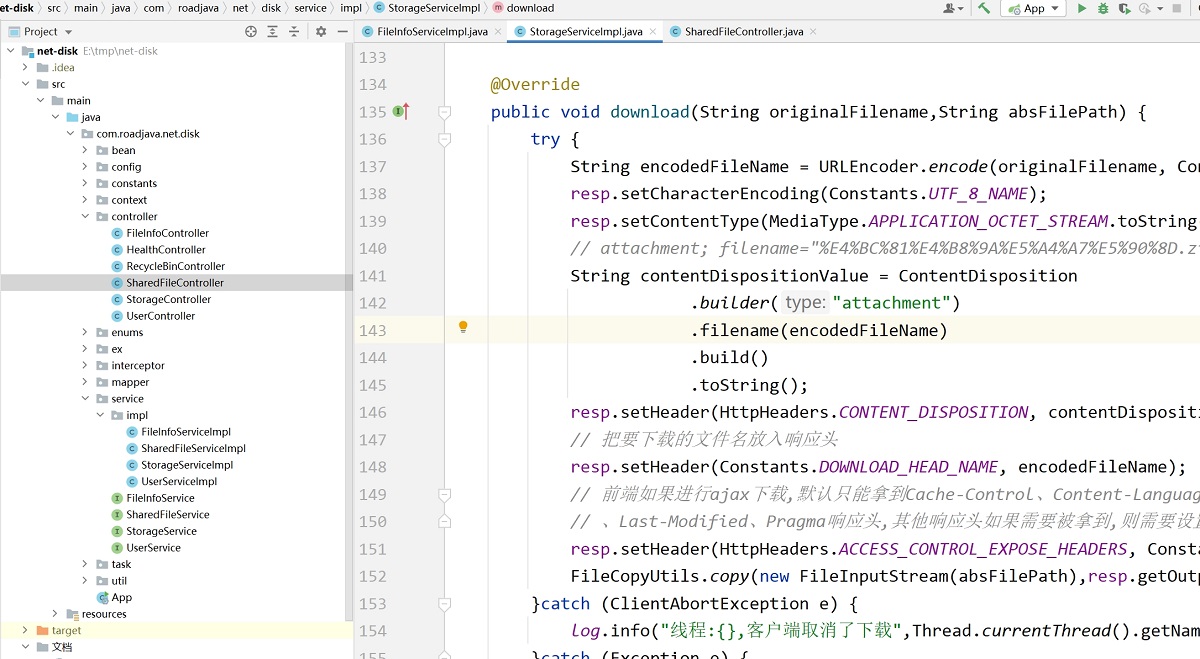Click the Select Opened File target icon
1200x659 pixels.
tap(251, 31)
